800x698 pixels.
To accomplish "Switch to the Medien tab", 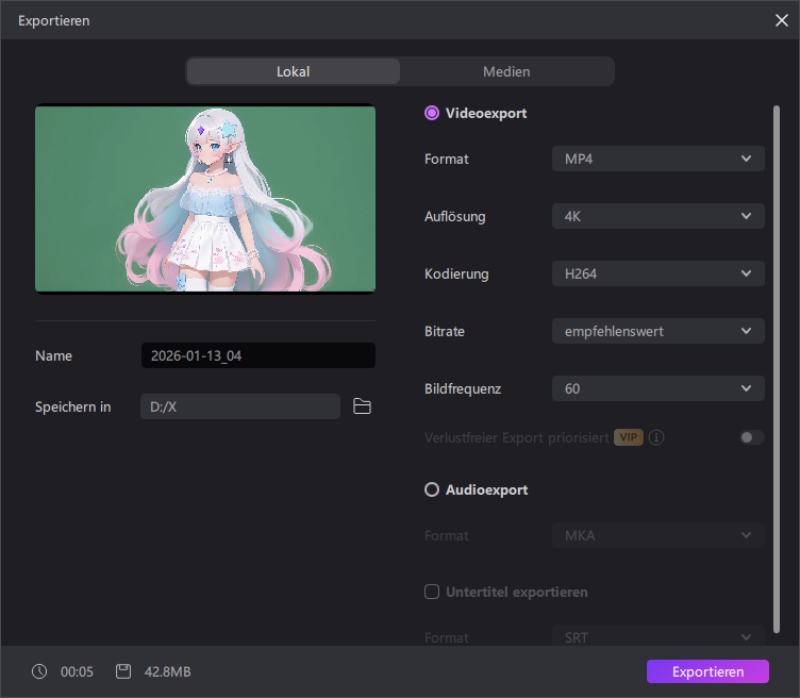I will (x=506, y=72).
